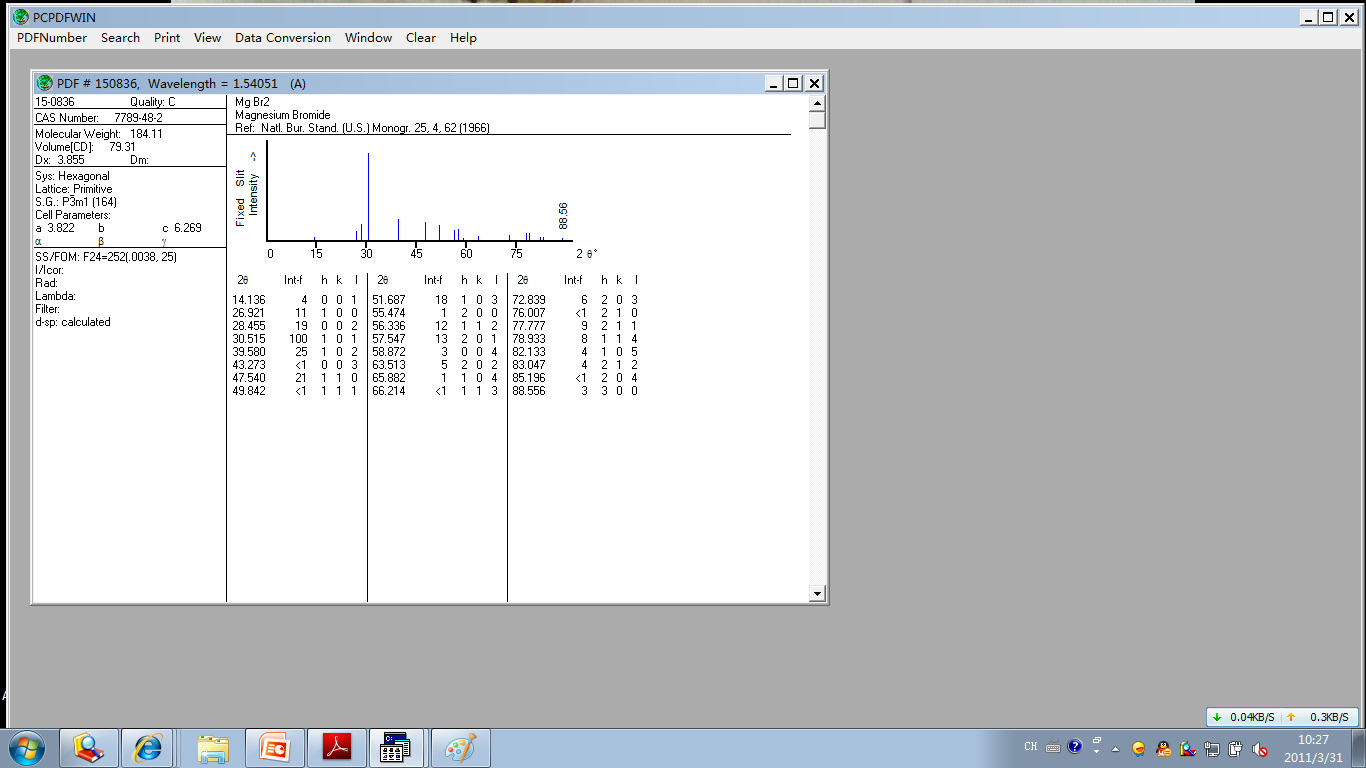The height and width of the screenshot is (768, 1366).
Task: Click the 'd-sp: calculated' line
Action: click(x=73, y=322)
